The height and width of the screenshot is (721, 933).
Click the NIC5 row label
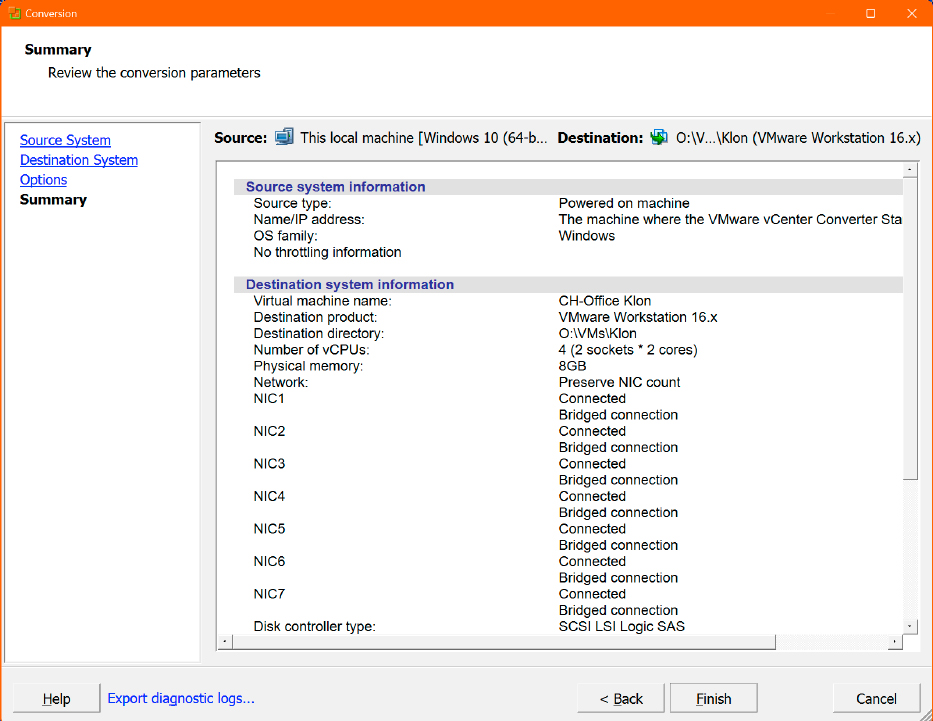[x=269, y=529]
